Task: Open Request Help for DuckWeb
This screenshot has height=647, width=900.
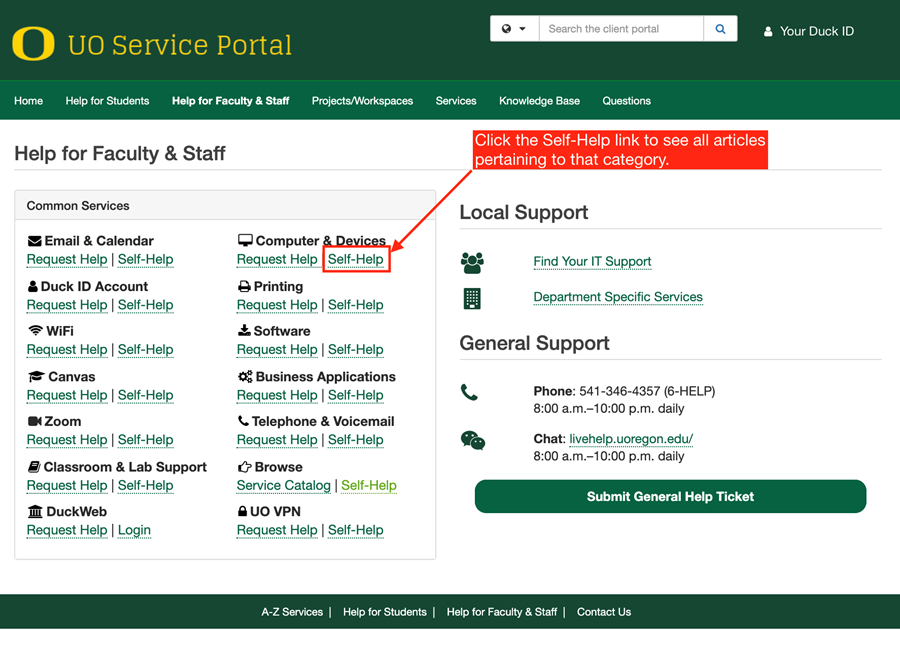Action: 67,530
